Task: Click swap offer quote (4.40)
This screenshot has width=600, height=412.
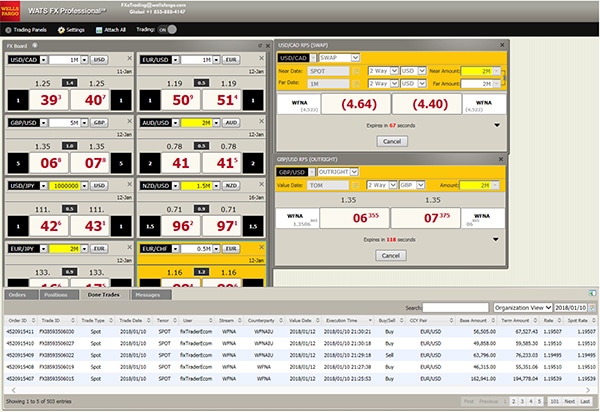Action: click(427, 104)
